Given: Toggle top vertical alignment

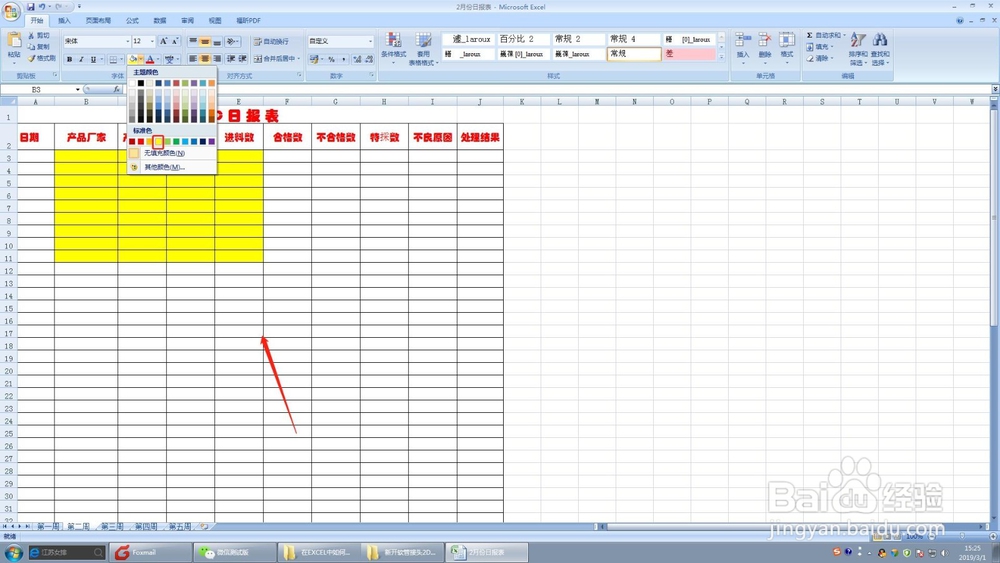Looking at the screenshot, I should pos(193,41).
